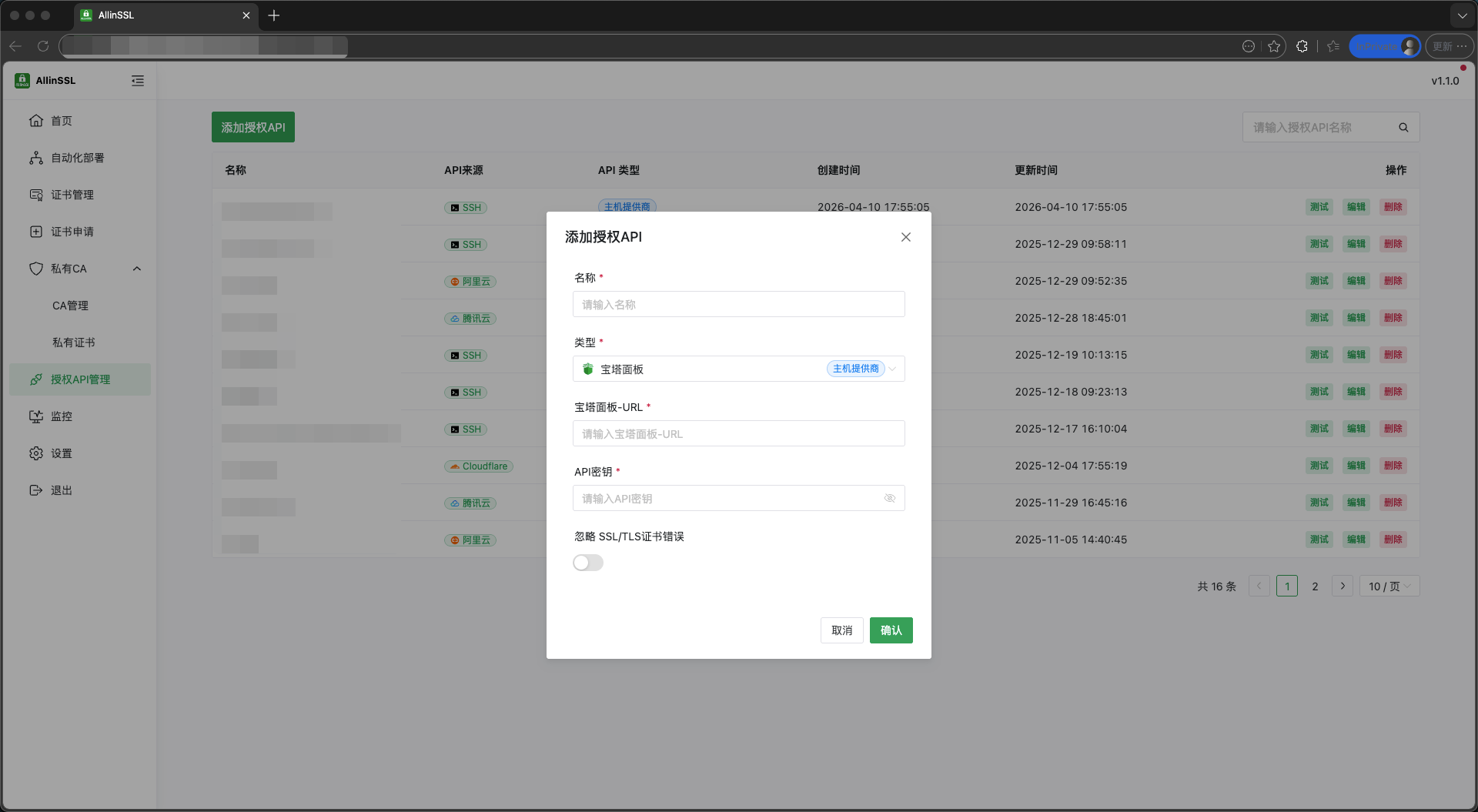This screenshot has height=812, width=1478.
Task: Click the 证书管理 certificate icon
Action: (36, 195)
